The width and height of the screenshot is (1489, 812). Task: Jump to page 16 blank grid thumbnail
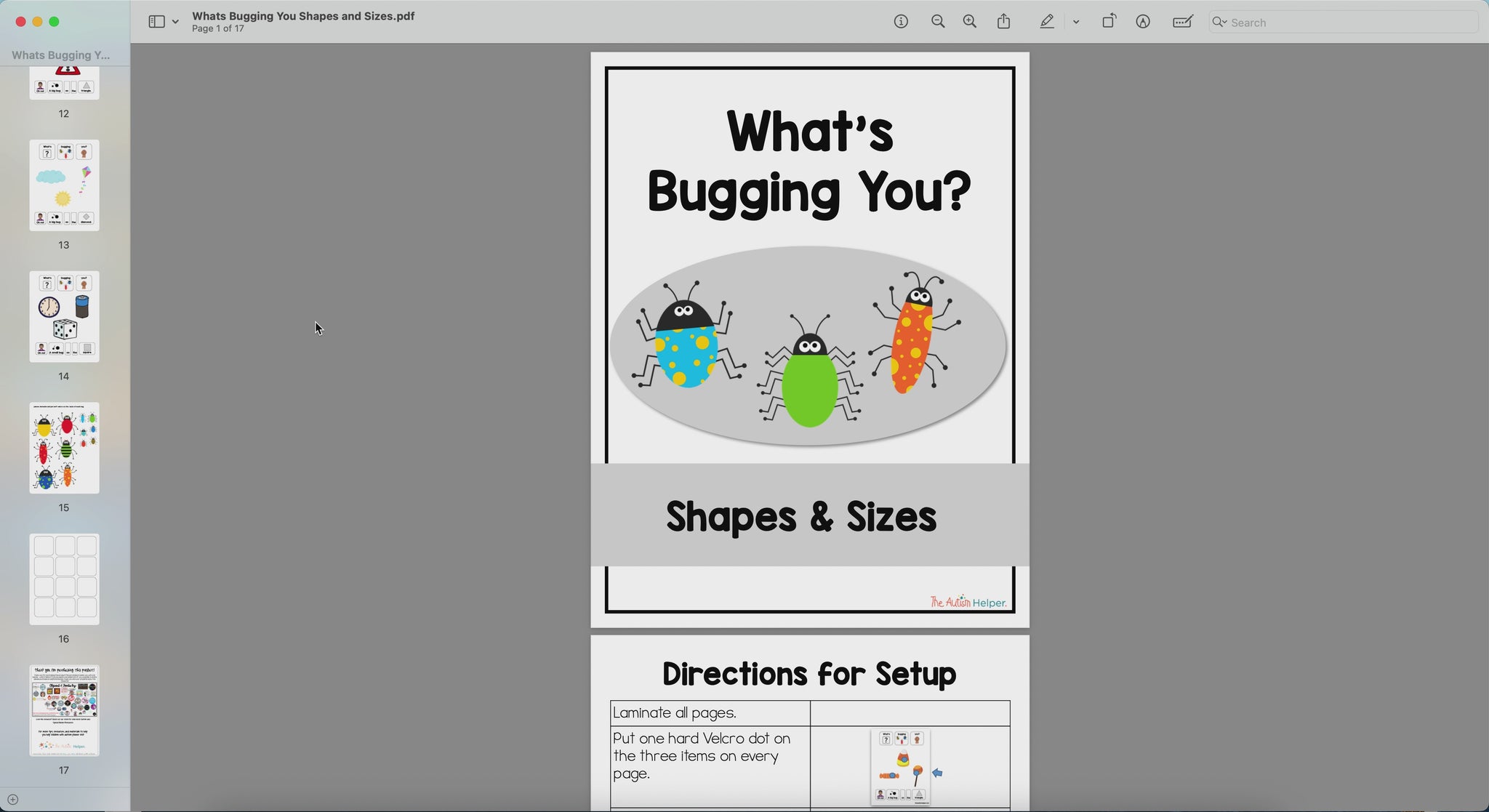[64, 579]
